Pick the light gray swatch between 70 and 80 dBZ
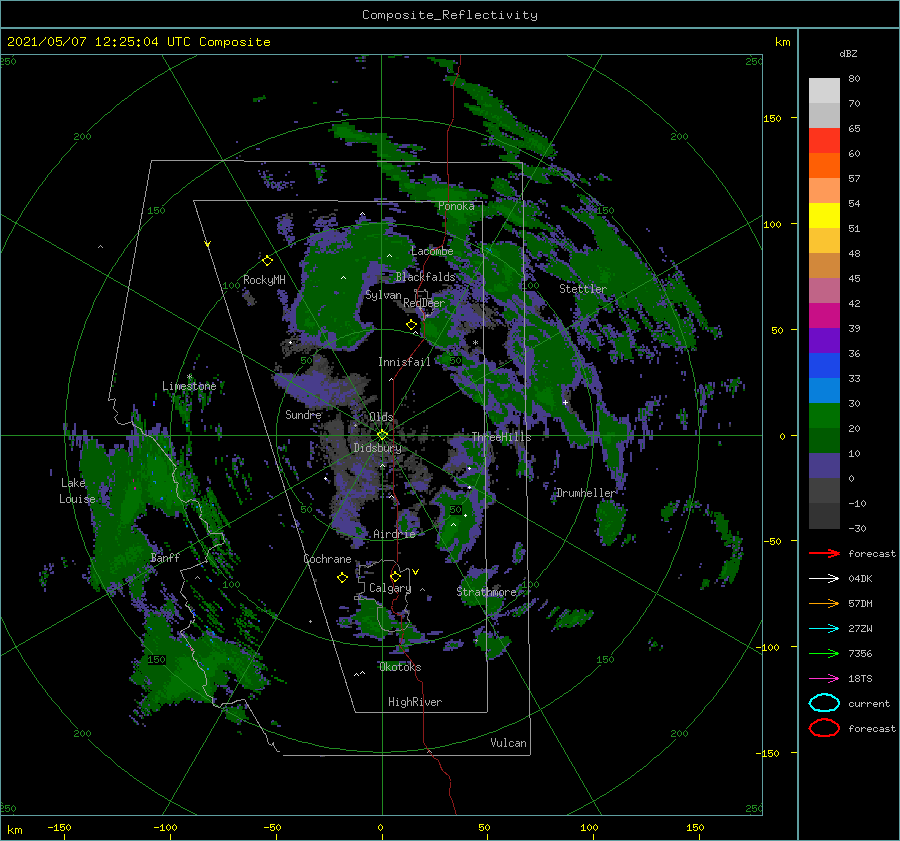This screenshot has width=900, height=841. [x=824, y=91]
